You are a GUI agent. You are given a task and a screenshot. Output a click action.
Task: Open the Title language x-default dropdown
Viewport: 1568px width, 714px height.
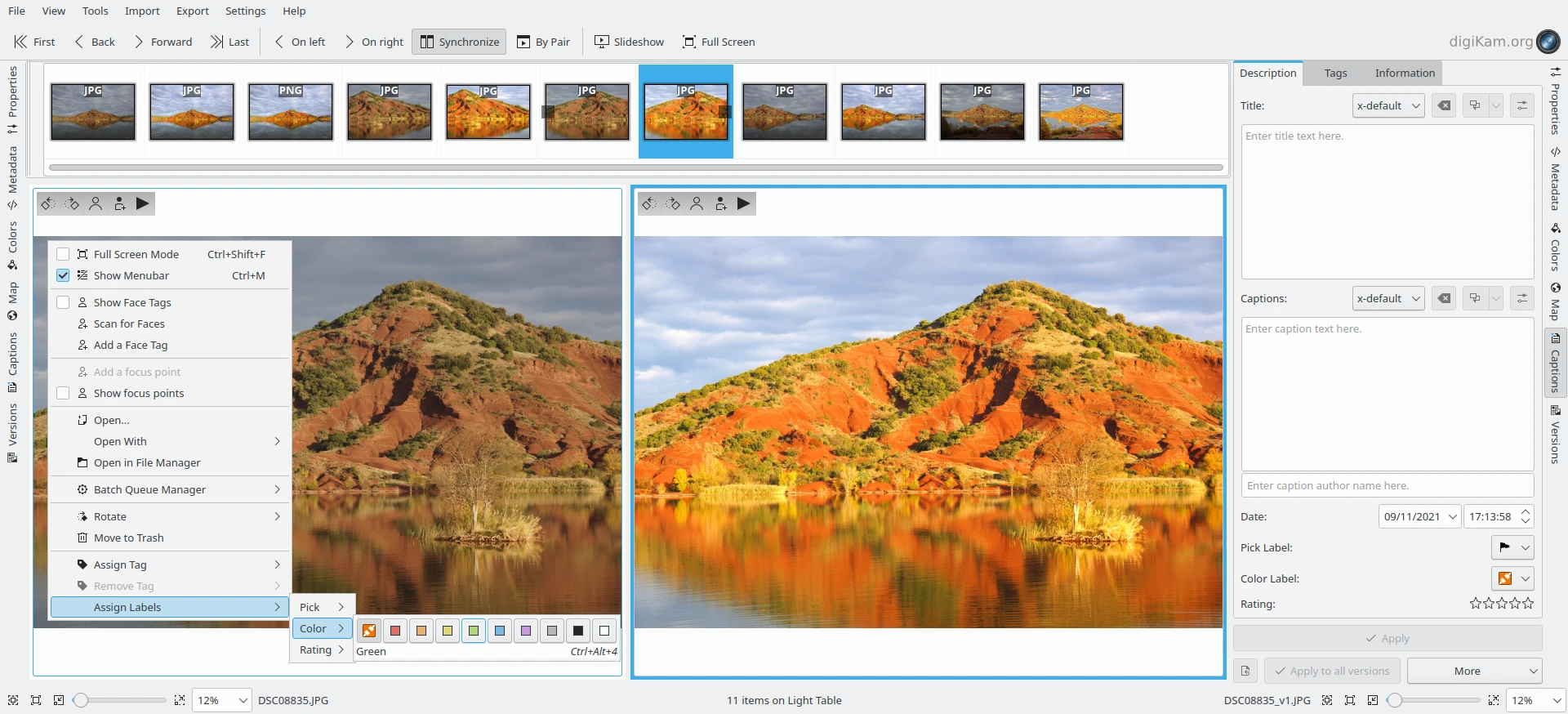1388,105
